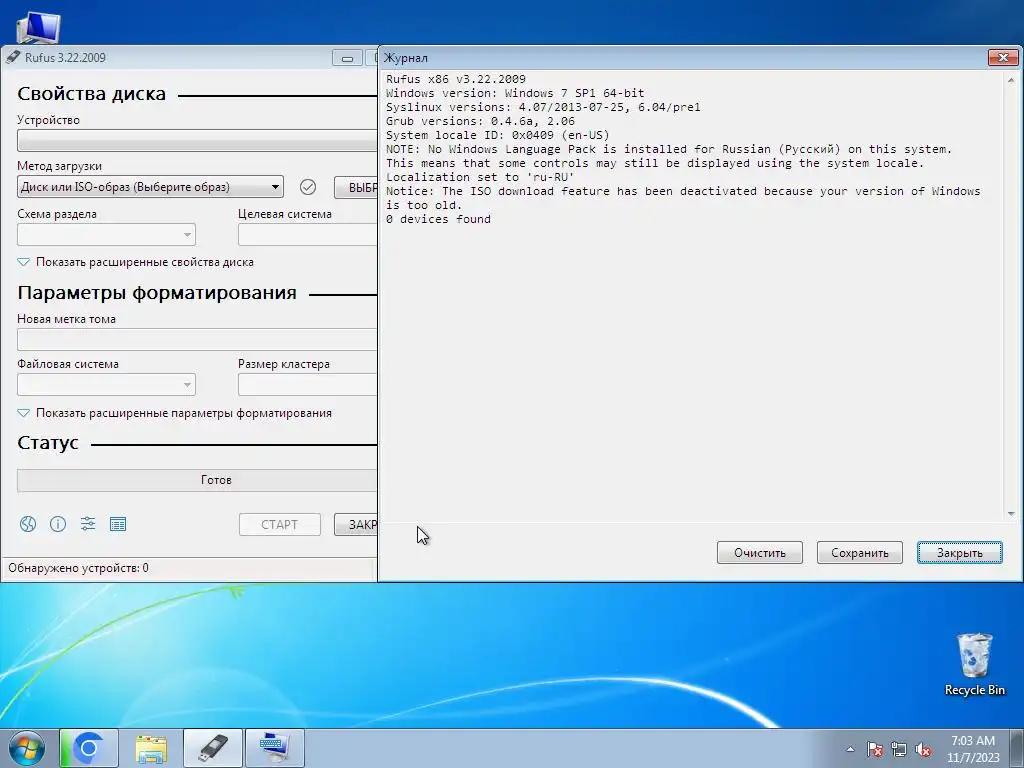This screenshot has width=1024, height=768.
Task: Open the Rufus settings sliders icon
Action: click(x=88, y=524)
